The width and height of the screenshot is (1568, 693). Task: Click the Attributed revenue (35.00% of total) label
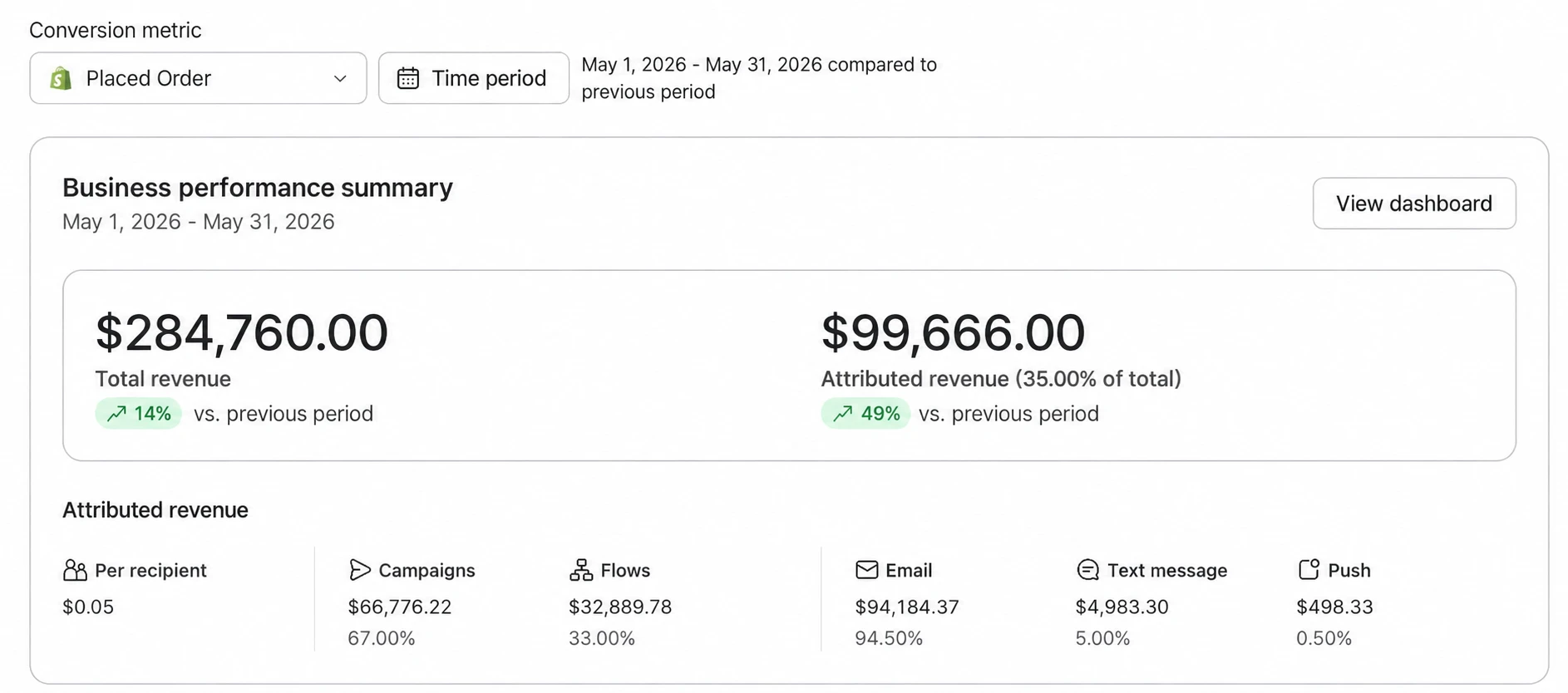click(x=1001, y=379)
